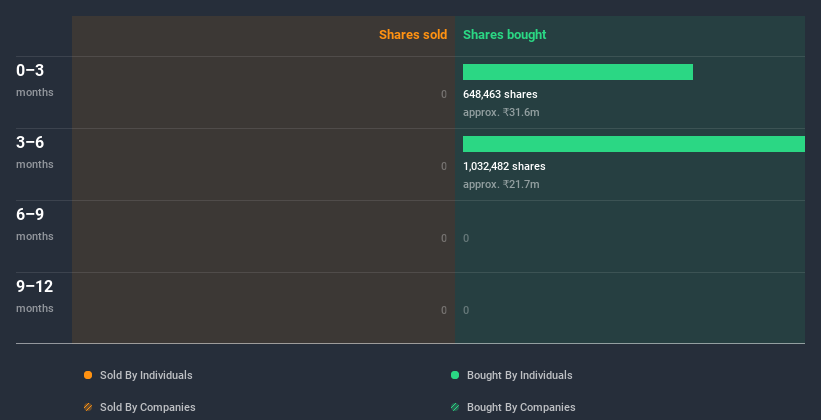Click the approx. ₹31.6m amount
Screen dimensions: 821x420
(501, 112)
